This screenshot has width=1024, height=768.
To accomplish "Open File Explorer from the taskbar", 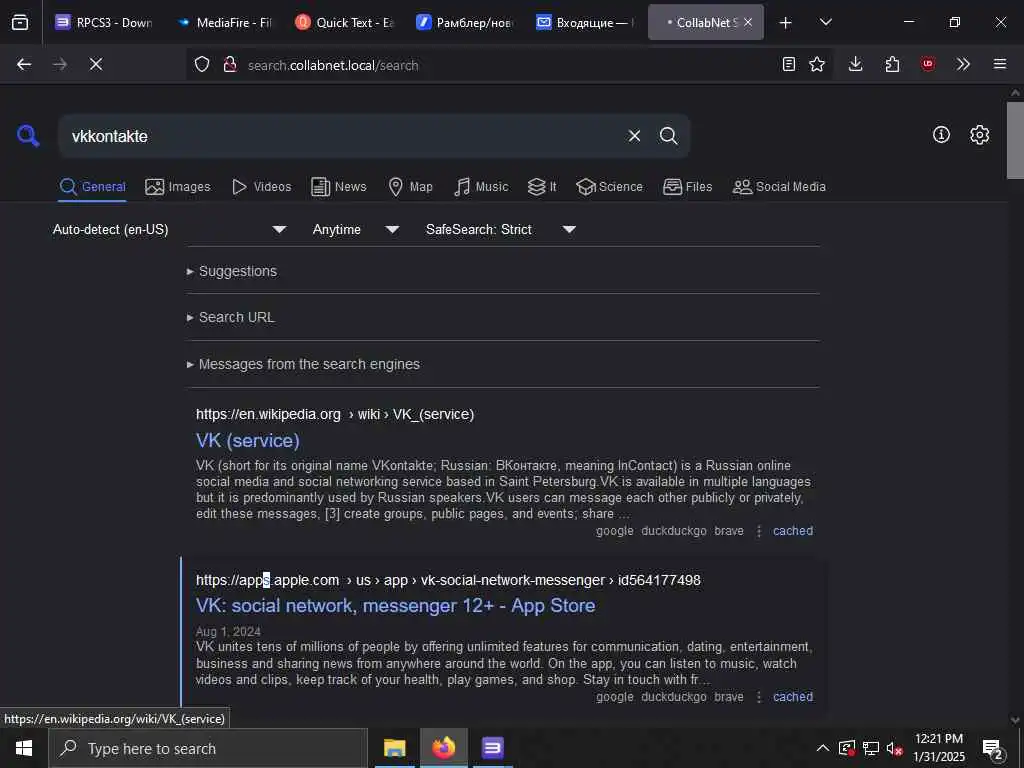I will [394, 748].
